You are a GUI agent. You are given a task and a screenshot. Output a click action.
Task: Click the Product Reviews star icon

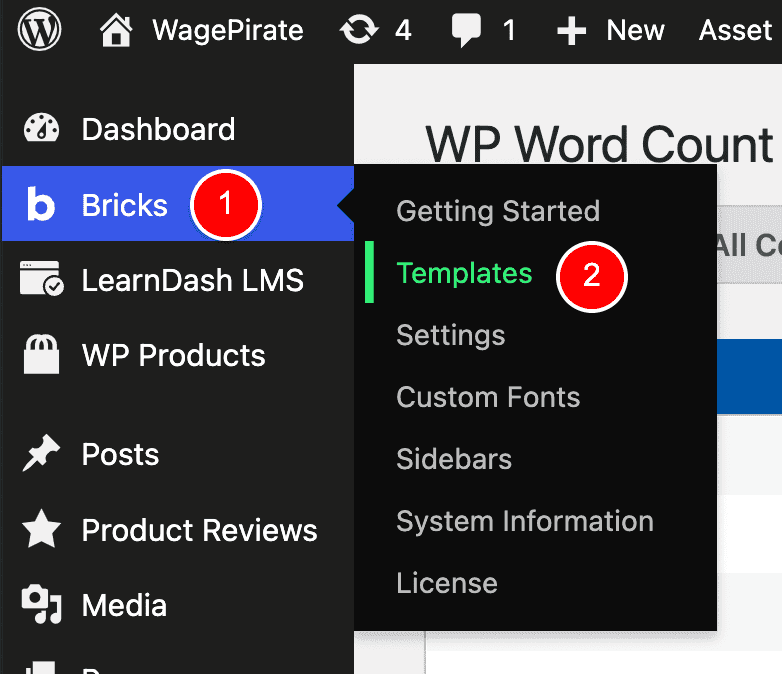tap(41, 528)
